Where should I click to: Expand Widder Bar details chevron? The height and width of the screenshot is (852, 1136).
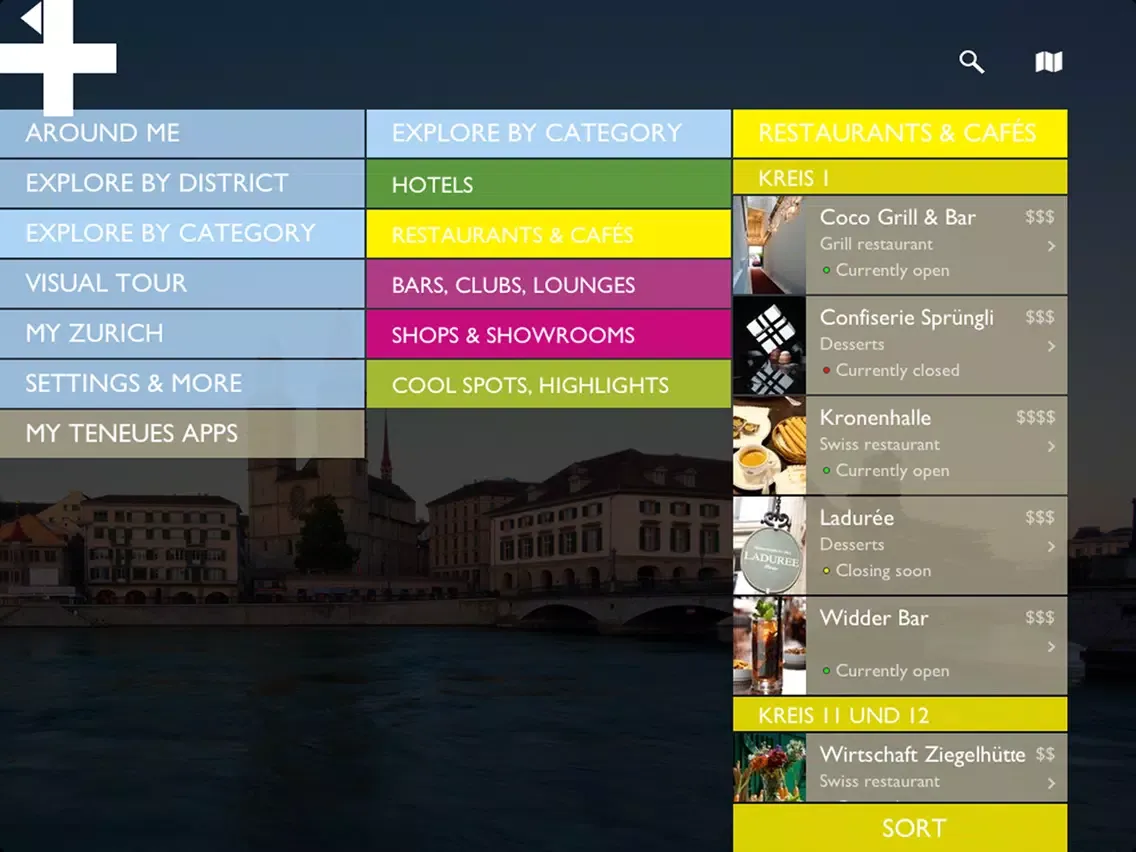(x=1051, y=646)
